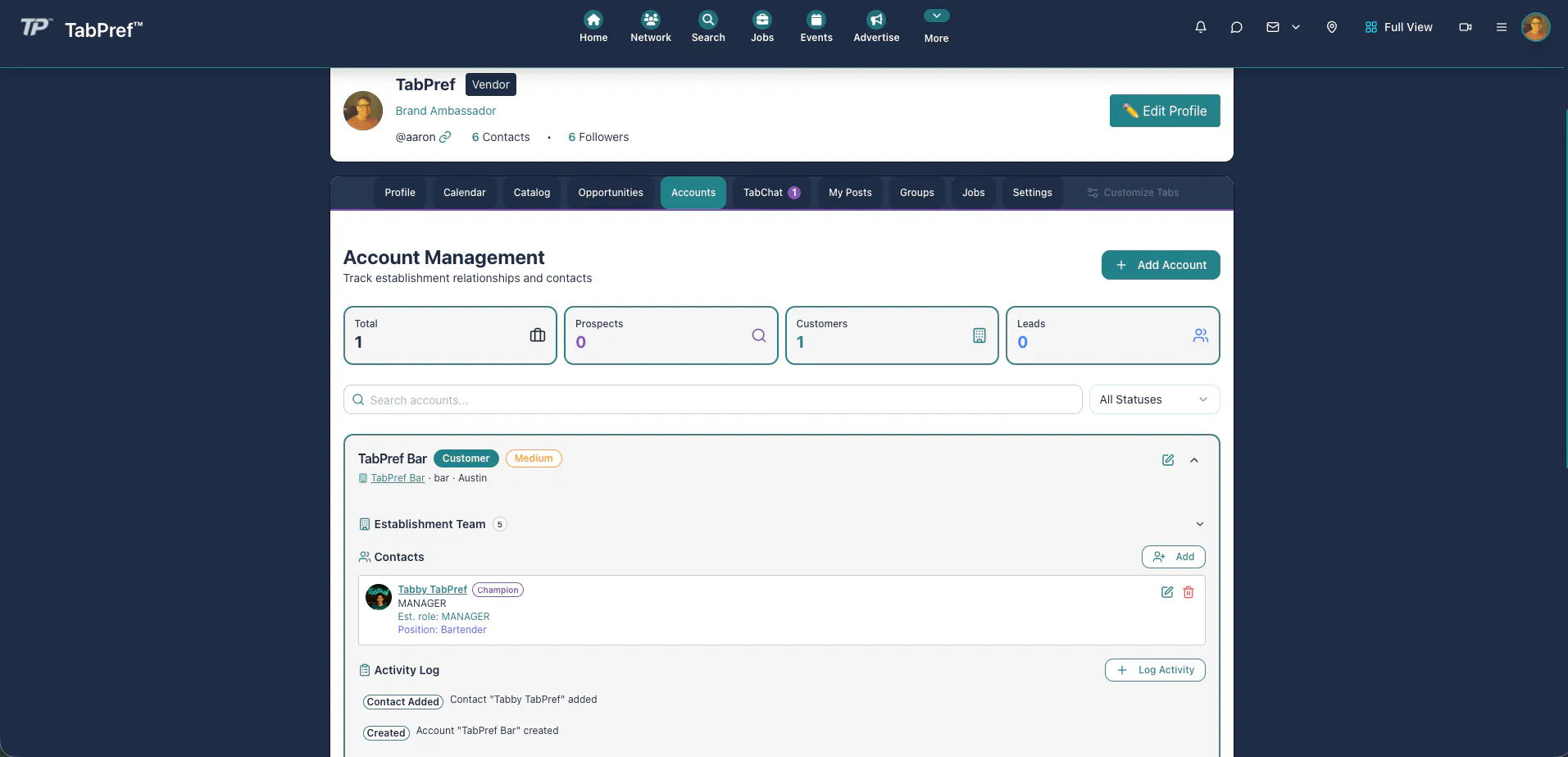Open the hamburger menu icon
Viewport: 1568px width, 757px height.
[1502, 27]
